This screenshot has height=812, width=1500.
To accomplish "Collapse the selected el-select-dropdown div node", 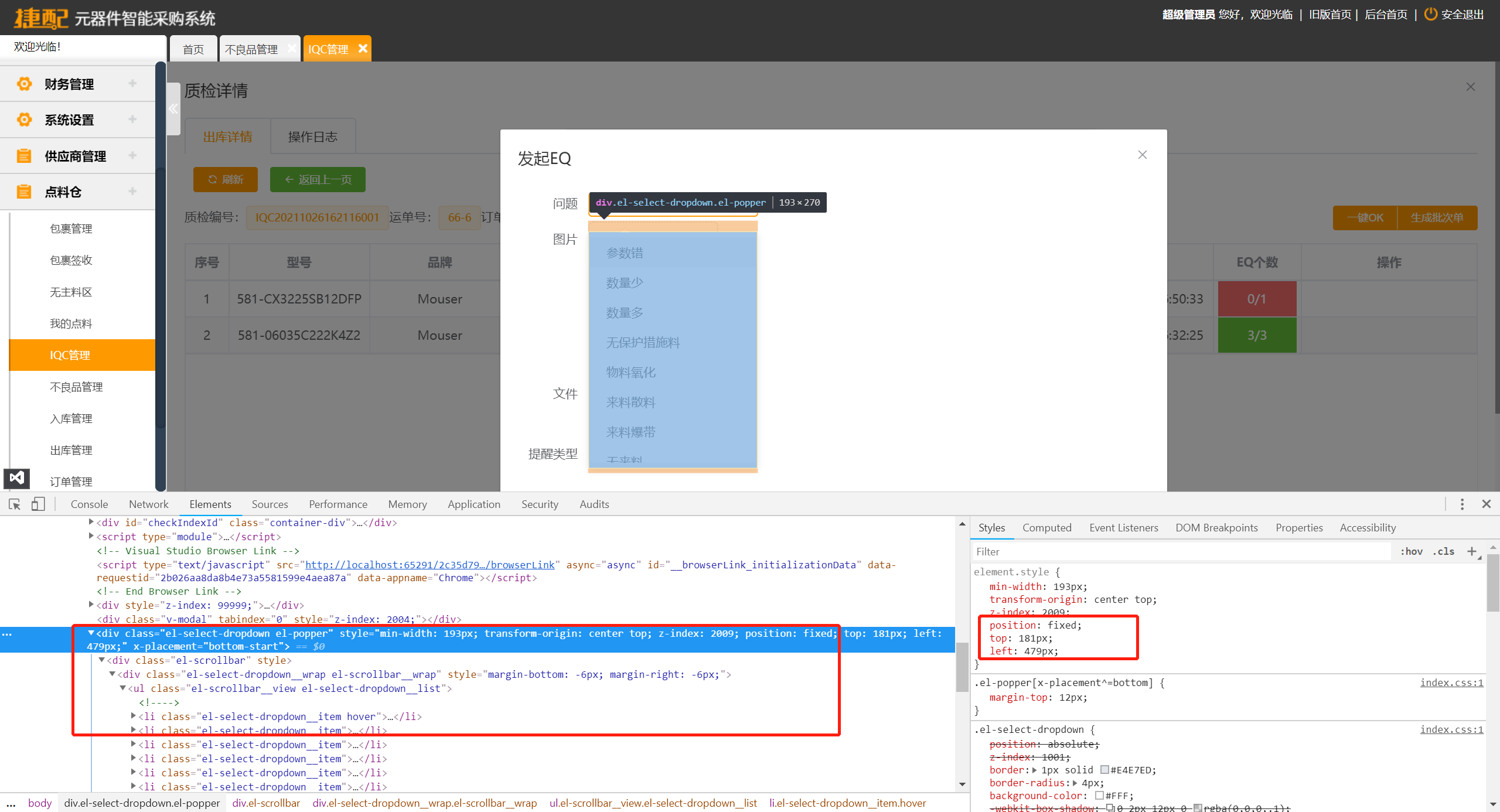I will coord(91,633).
